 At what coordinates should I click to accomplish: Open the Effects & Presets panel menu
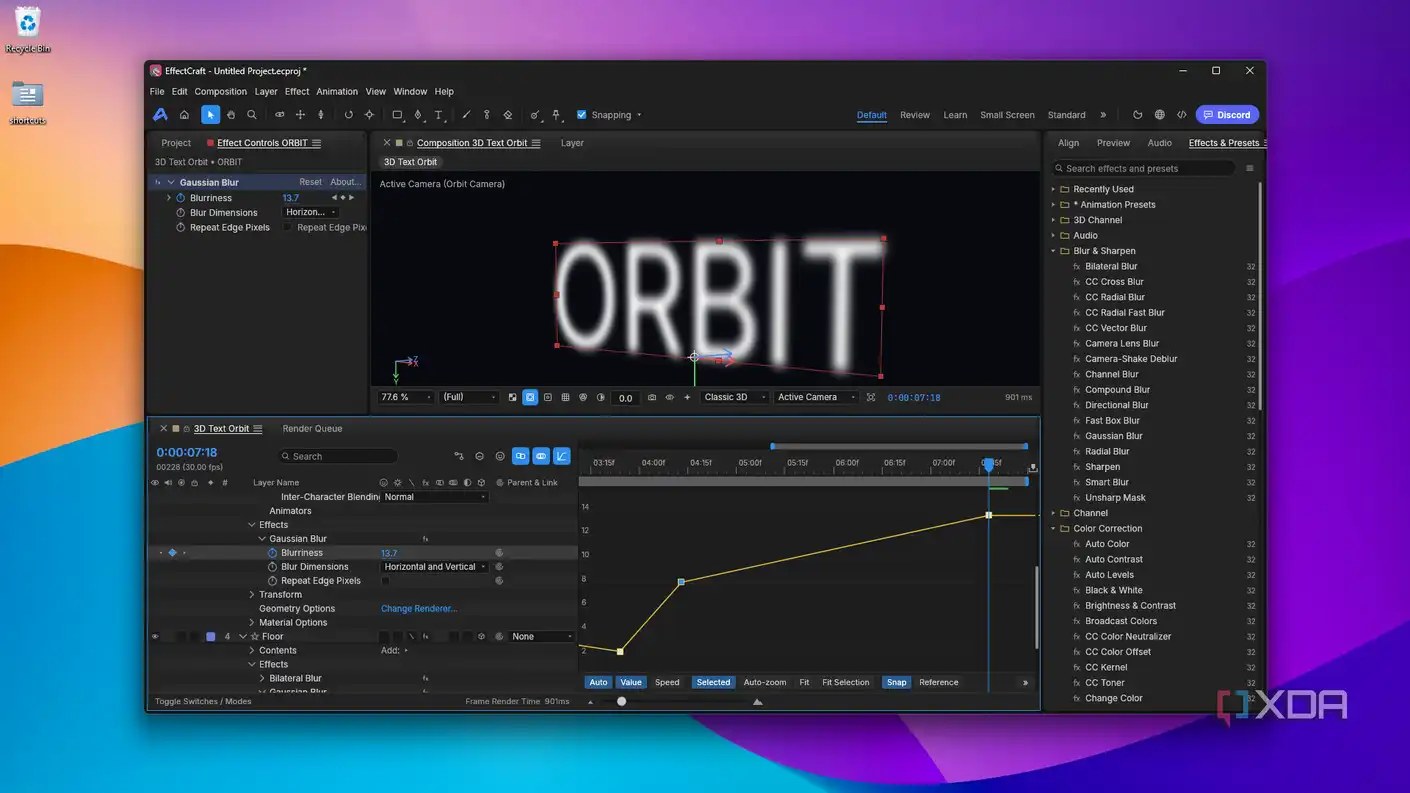[1267, 143]
